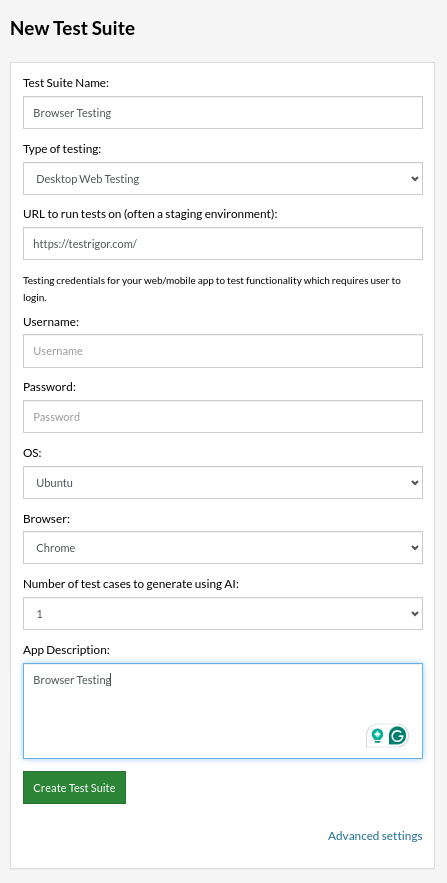The image size is (447, 883).
Task: Click the Grammarly G icon in App Description
Action: click(x=397, y=735)
